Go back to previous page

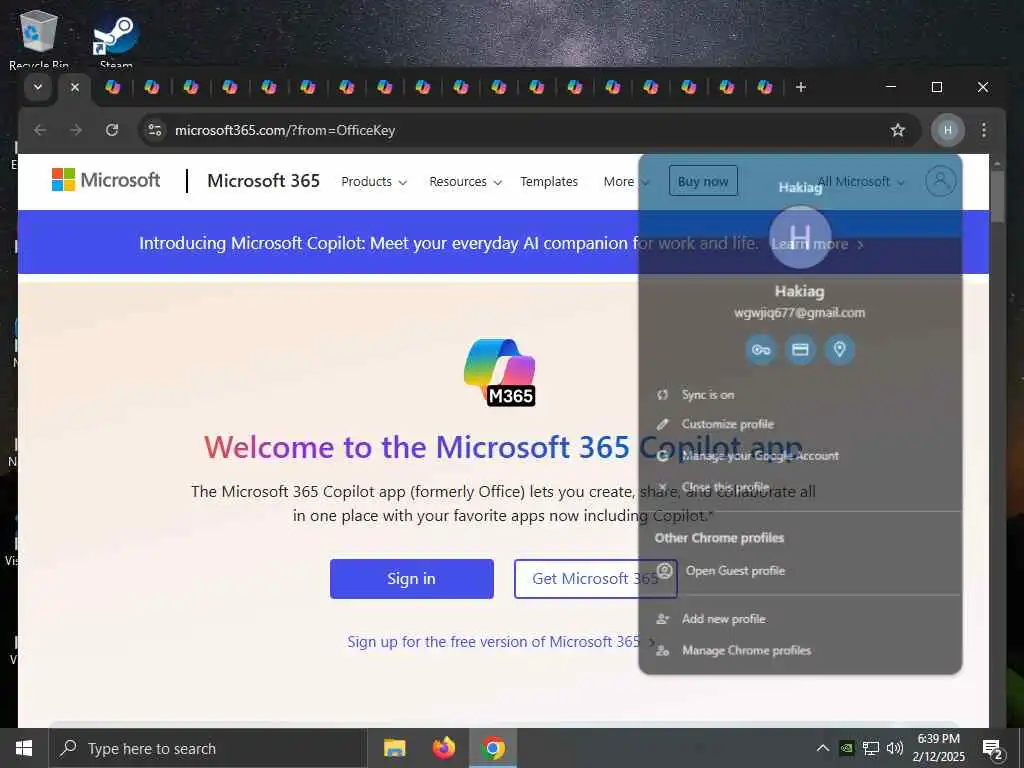coord(40,130)
